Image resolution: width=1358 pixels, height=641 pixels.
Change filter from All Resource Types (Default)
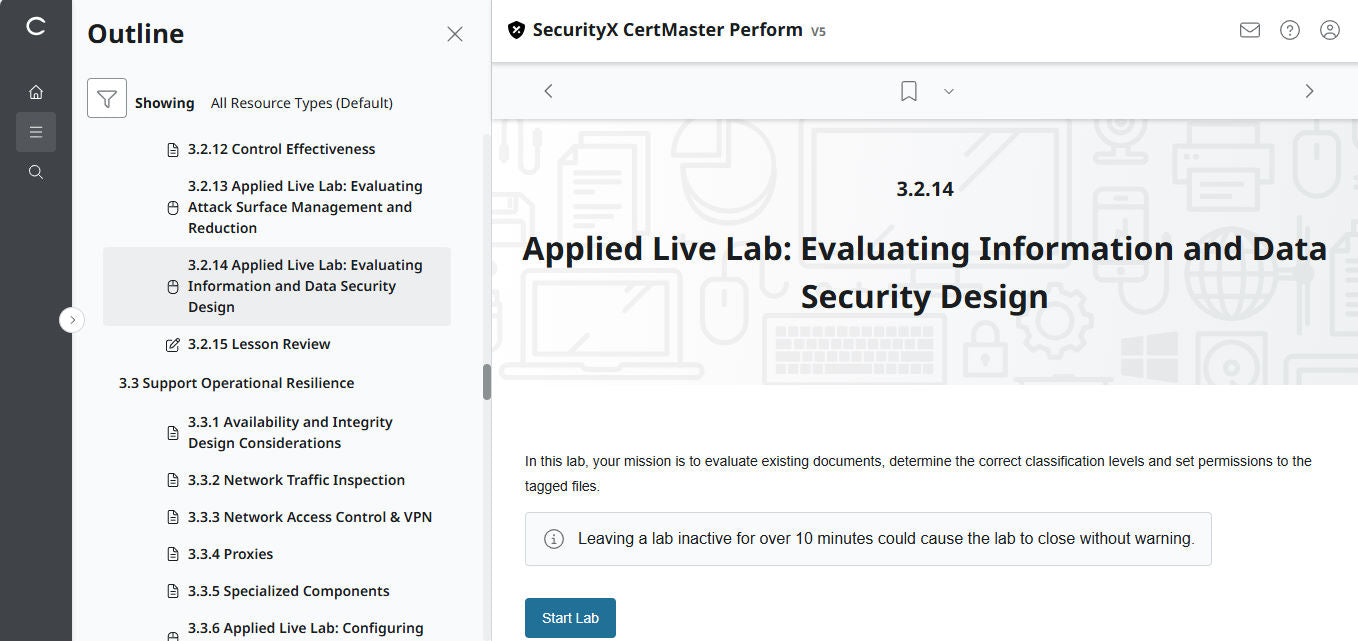(x=302, y=102)
